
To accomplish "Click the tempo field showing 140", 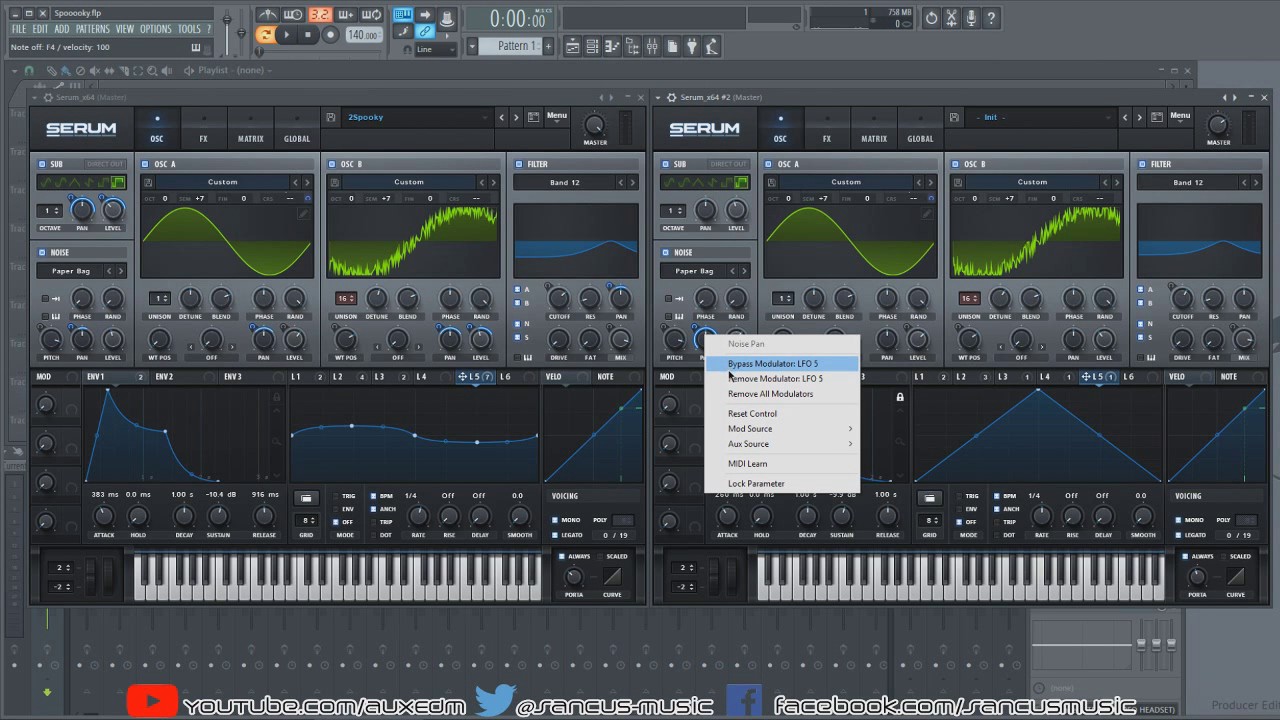I will [x=362, y=35].
